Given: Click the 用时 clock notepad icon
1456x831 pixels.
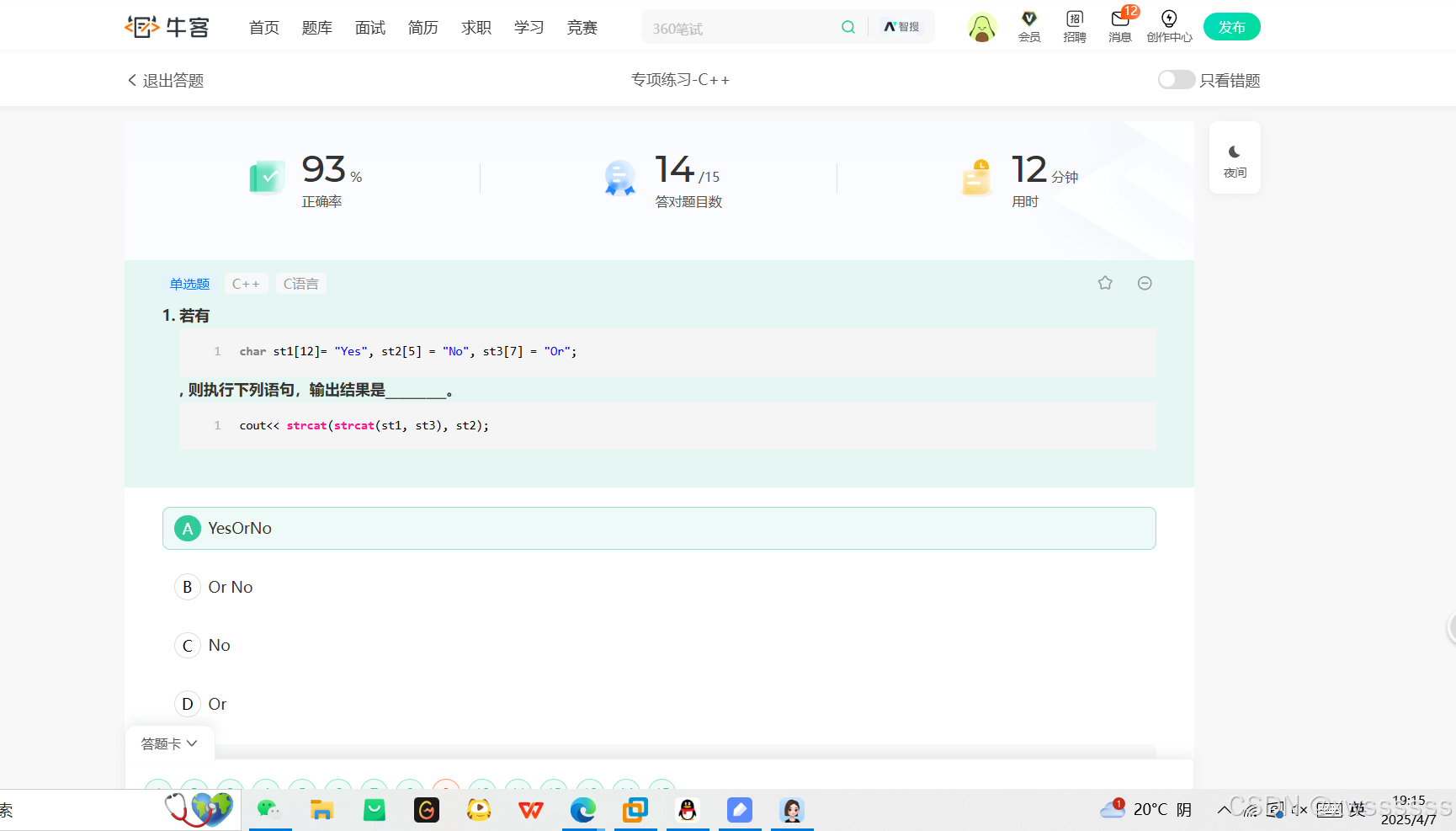Looking at the screenshot, I should 976,177.
